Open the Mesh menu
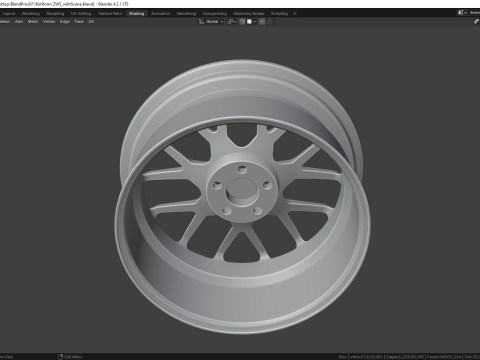The image size is (480, 360). tap(33, 22)
